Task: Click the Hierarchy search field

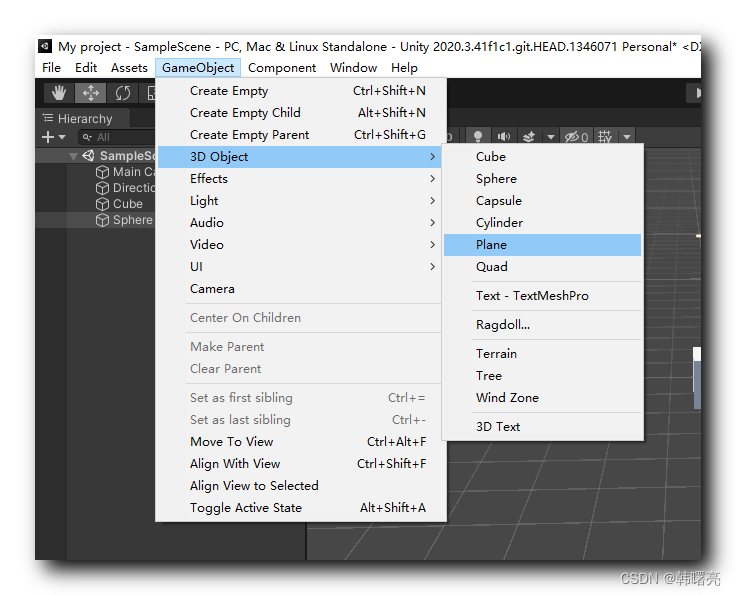Action: (117, 137)
